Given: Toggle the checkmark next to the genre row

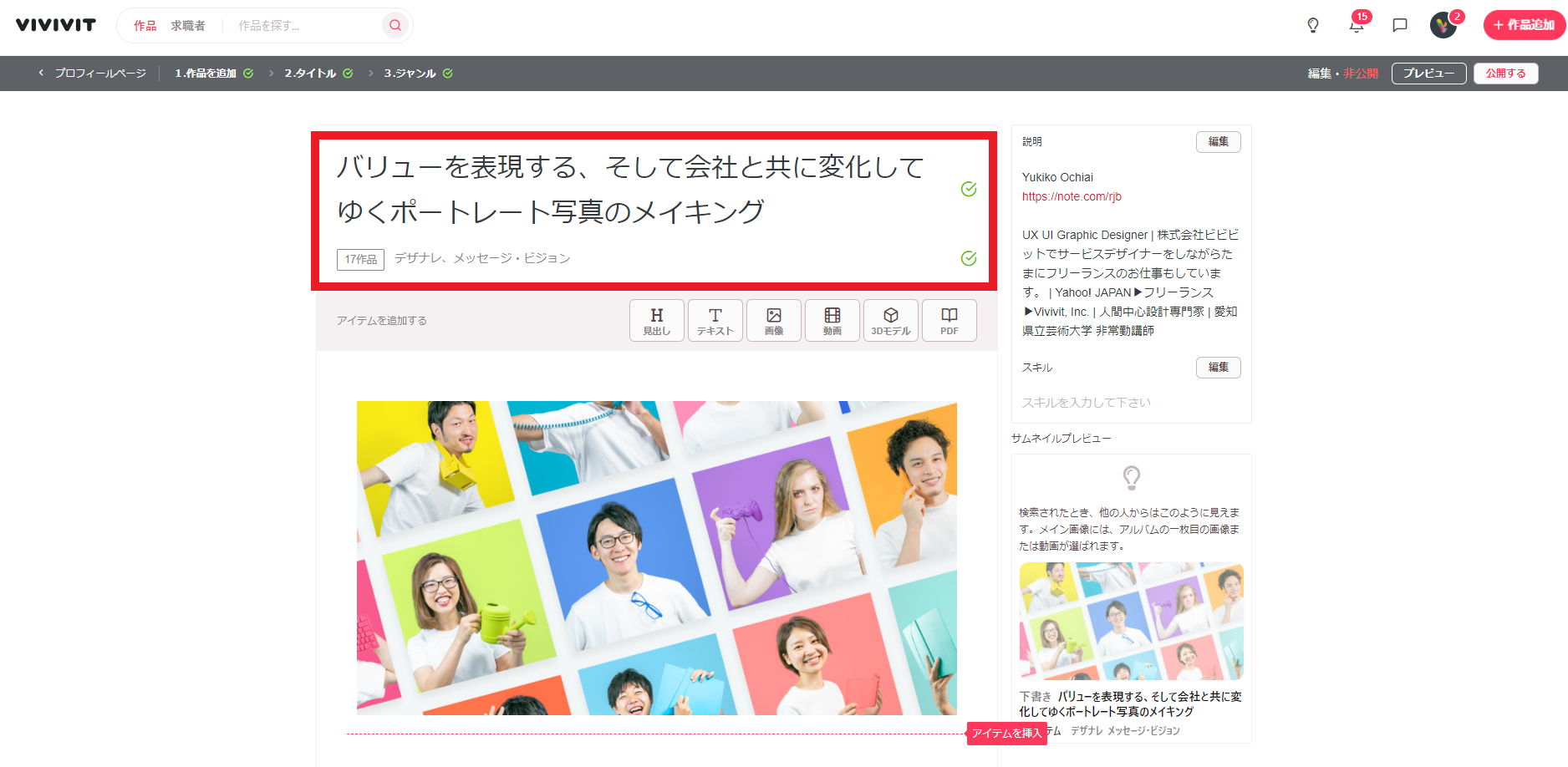Looking at the screenshot, I should coord(969,259).
